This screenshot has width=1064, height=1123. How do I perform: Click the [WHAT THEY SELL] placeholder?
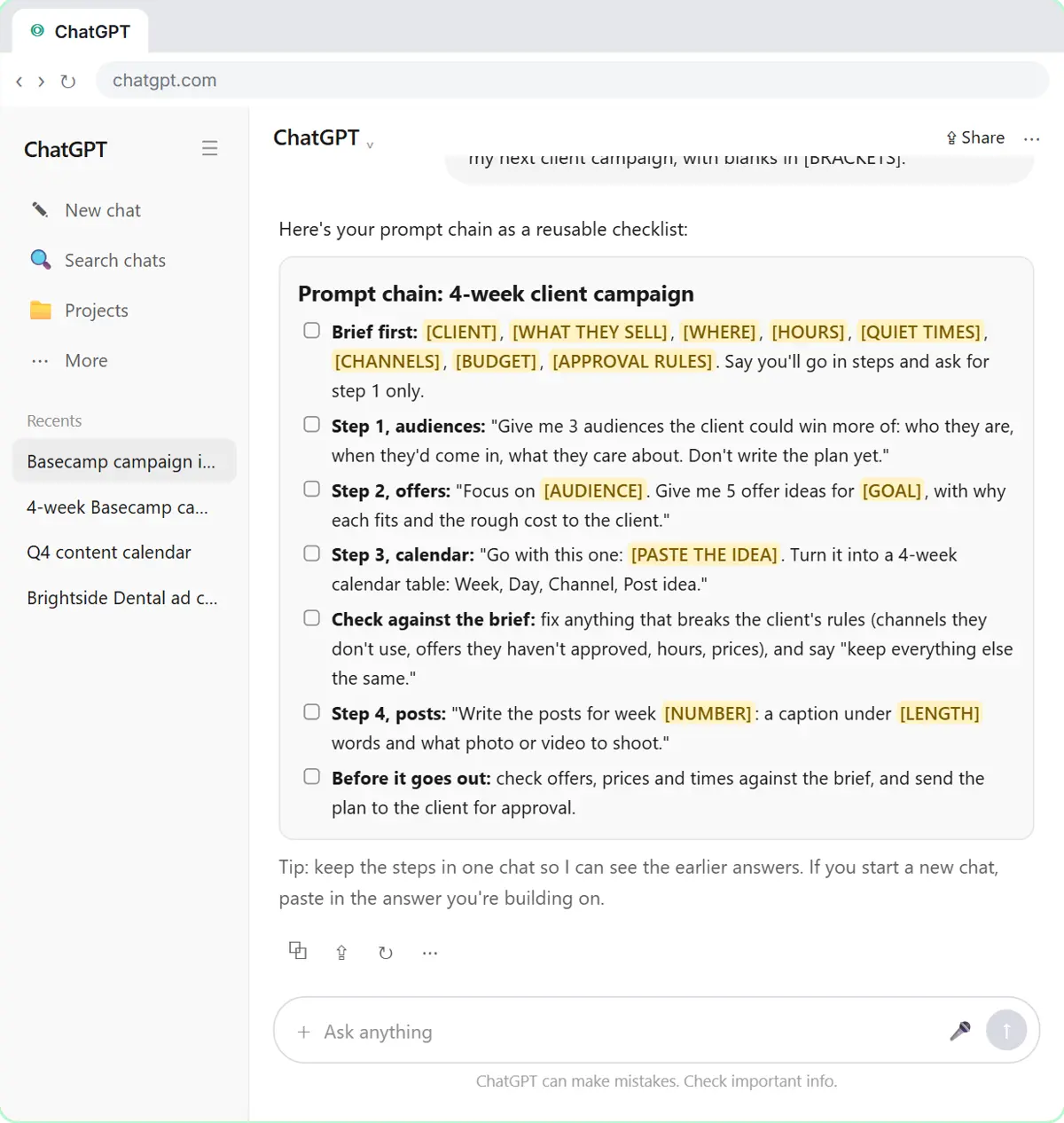pyautogui.click(x=590, y=332)
